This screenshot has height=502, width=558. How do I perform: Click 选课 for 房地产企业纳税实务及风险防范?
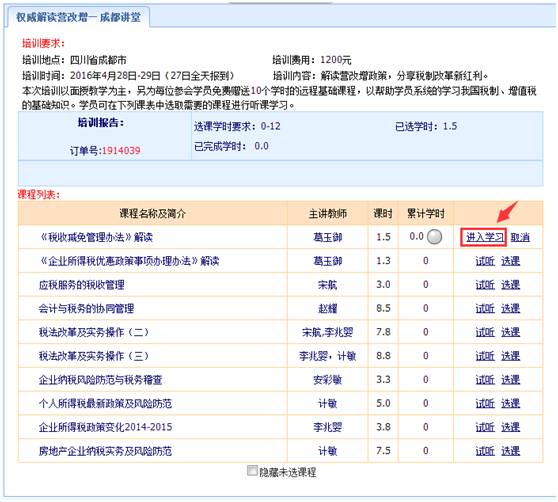point(511,451)
